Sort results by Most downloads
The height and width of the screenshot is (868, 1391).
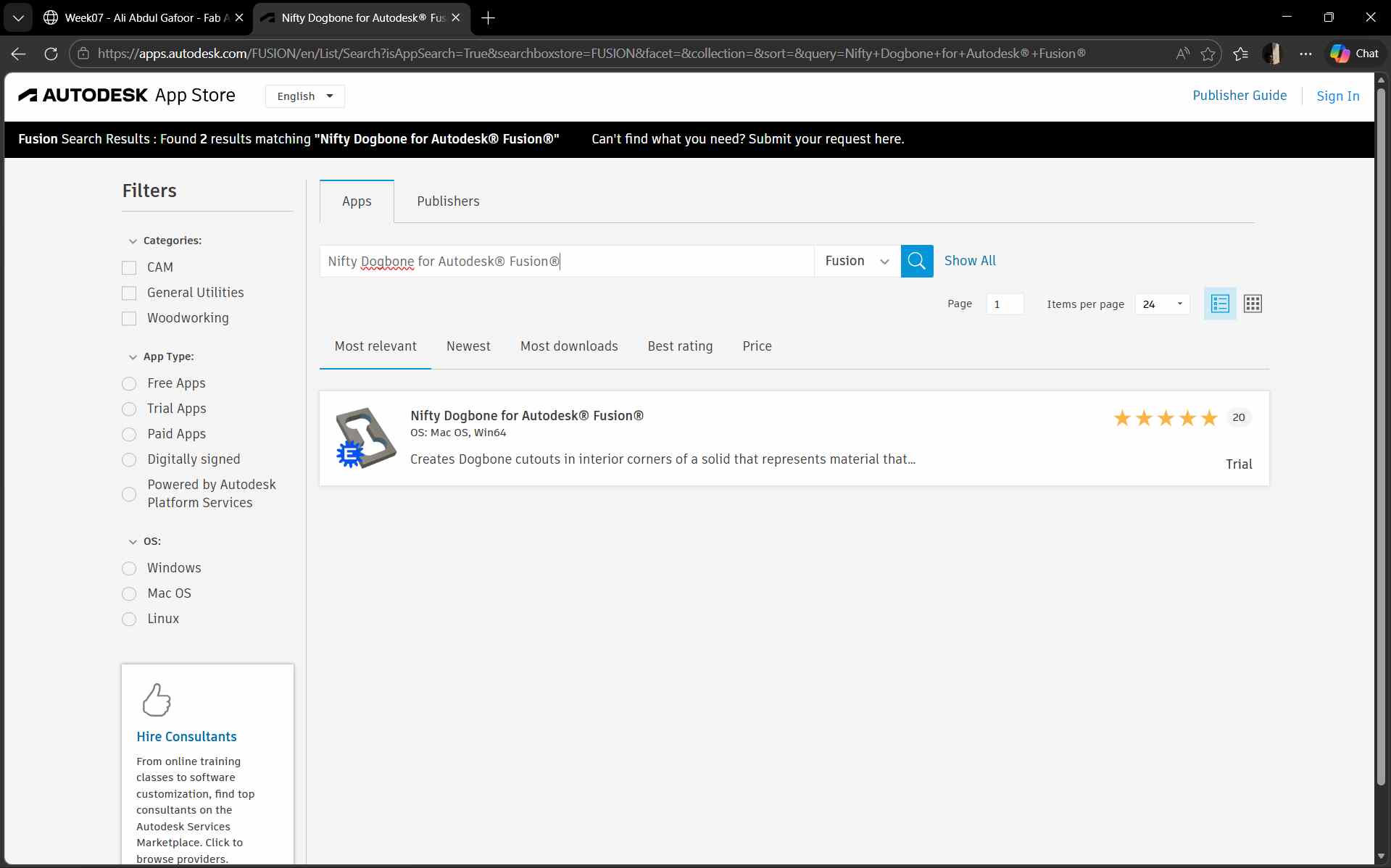coord(569,346)
